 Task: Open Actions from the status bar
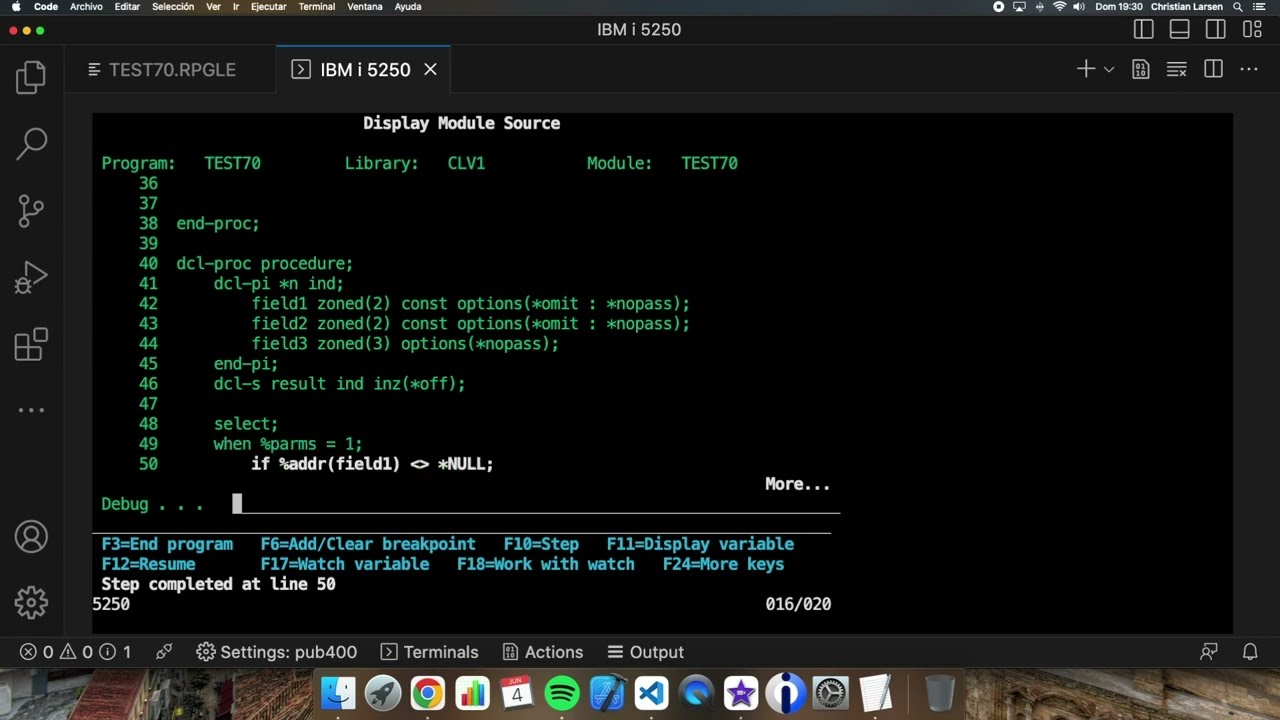tap(543, 652)
